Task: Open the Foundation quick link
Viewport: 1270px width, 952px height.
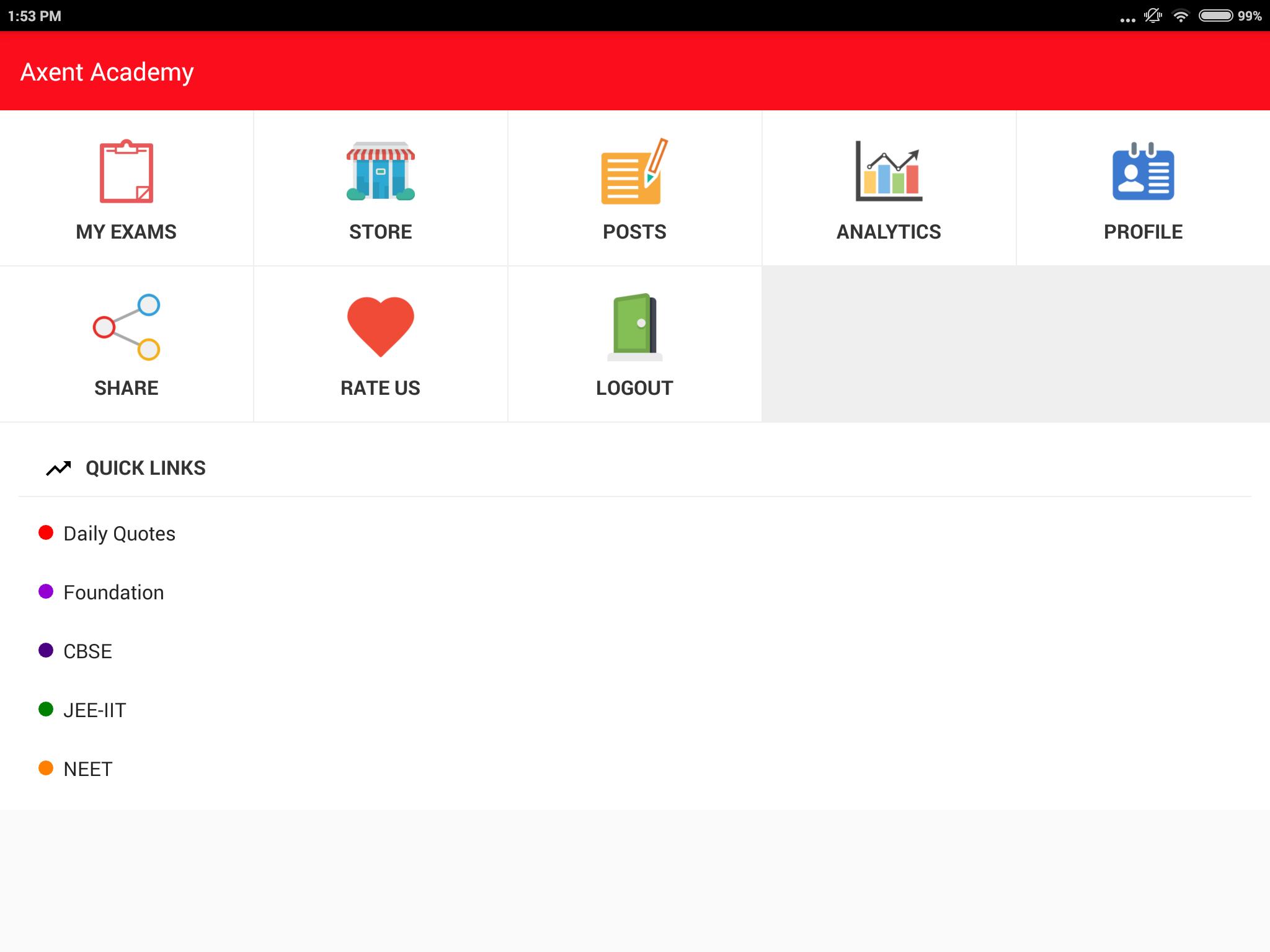Action: coord(113,593)
